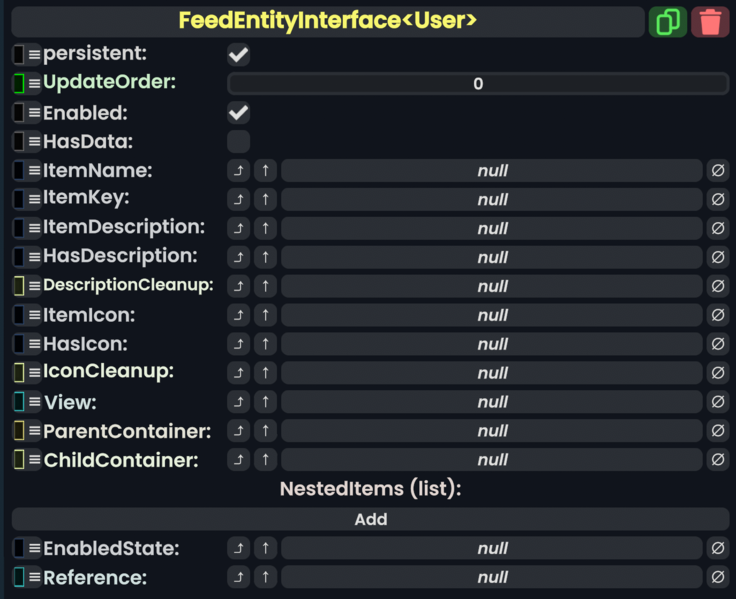736x599 pixels.
Task: Click the green duplicate component icon
Action: point(667,22)
